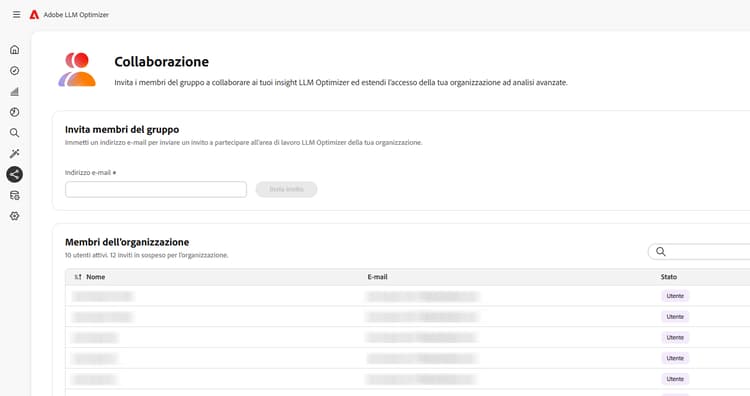Open the database settings sidebar icon

point(15,195)
